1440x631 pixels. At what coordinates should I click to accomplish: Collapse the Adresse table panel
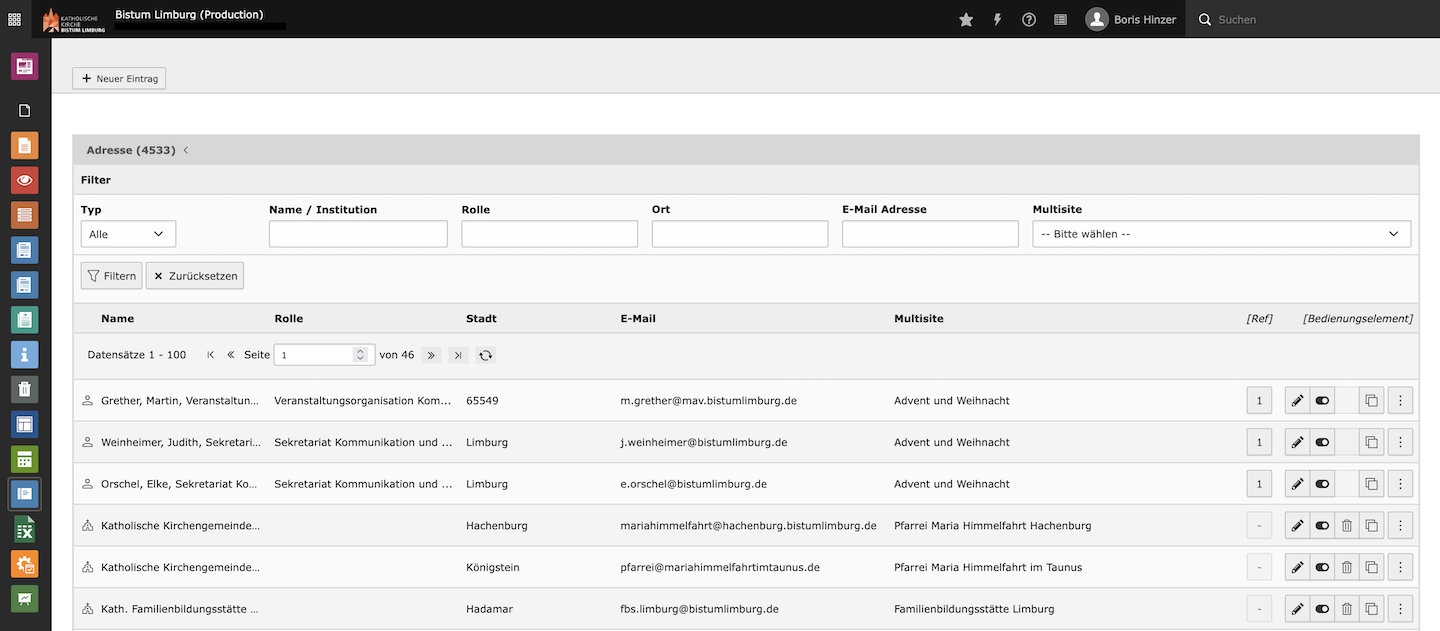tap(185, 149)
